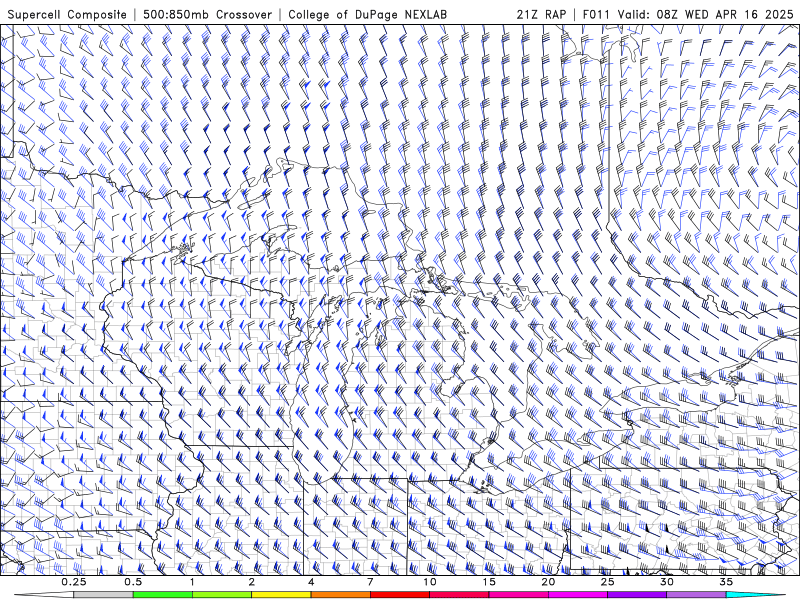Viewport: 800px width, 600px height.
Task: Click the legend value 4
Action: pos(311,582)
